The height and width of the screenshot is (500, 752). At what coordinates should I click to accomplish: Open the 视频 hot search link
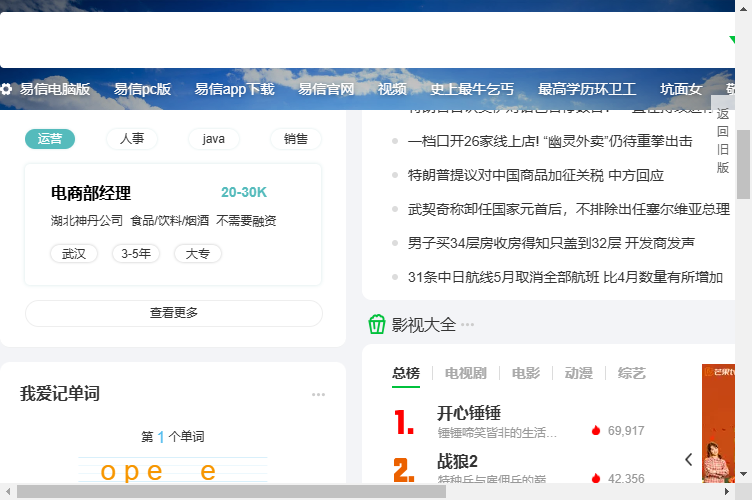click(392, 89)
